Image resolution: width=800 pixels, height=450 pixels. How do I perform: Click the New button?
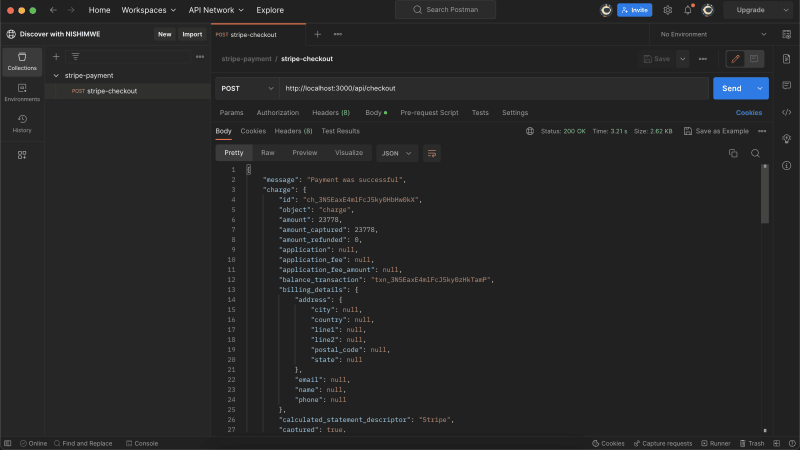coord(164,34)
